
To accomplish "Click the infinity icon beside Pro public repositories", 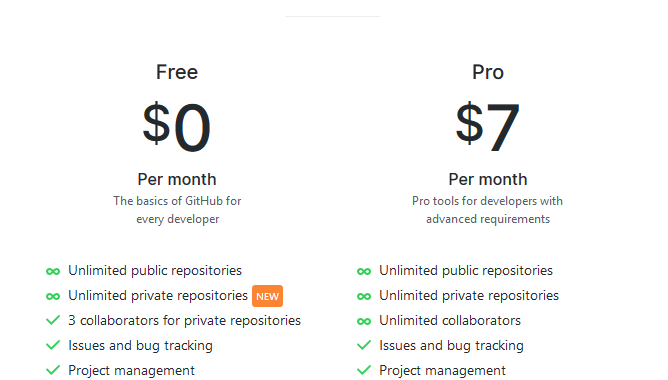I will (x=364, y=271).
